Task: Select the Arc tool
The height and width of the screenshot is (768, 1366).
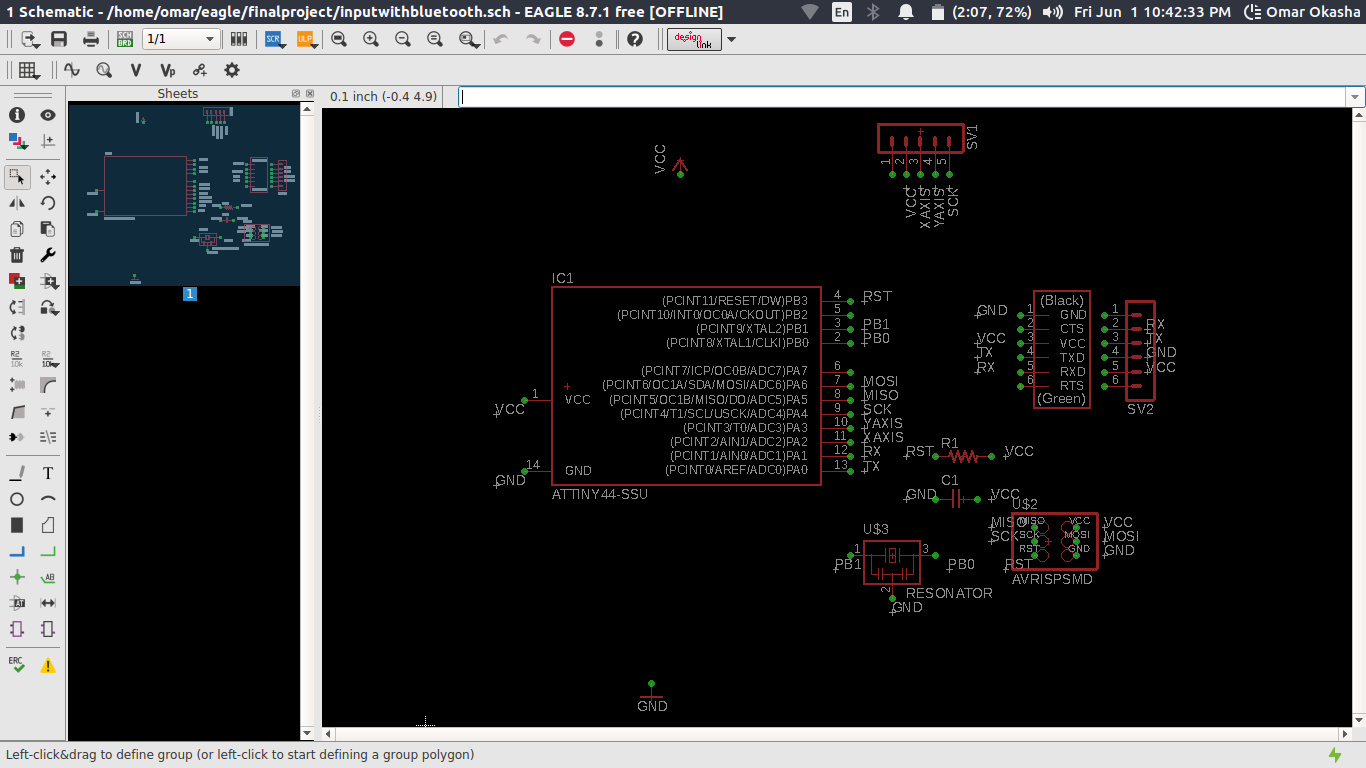Action: pyautogui.click(x=48, y=499)
